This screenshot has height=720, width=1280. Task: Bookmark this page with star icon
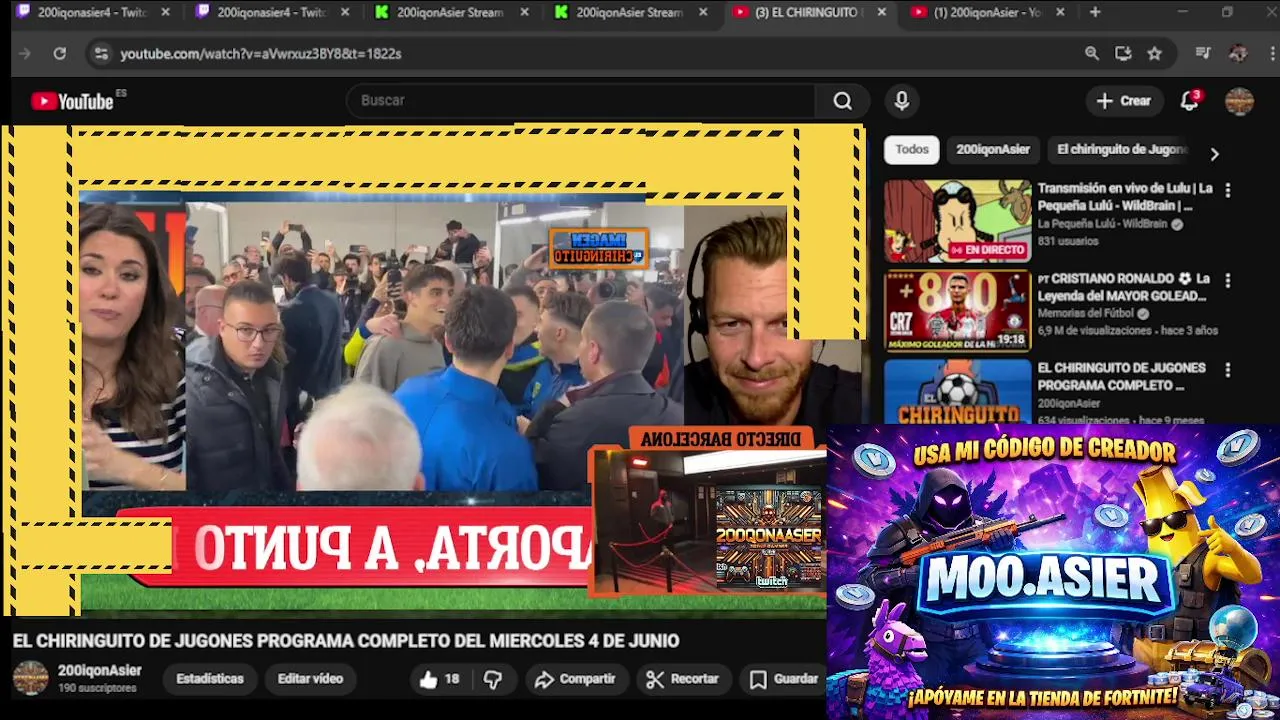[x=1155, y=54]
